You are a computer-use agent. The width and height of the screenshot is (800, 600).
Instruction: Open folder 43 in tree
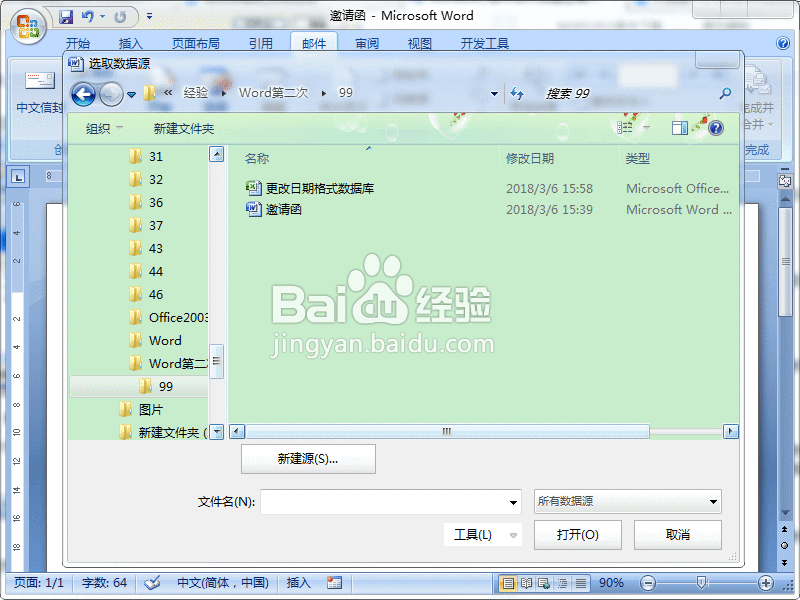(x=146, y=248)
